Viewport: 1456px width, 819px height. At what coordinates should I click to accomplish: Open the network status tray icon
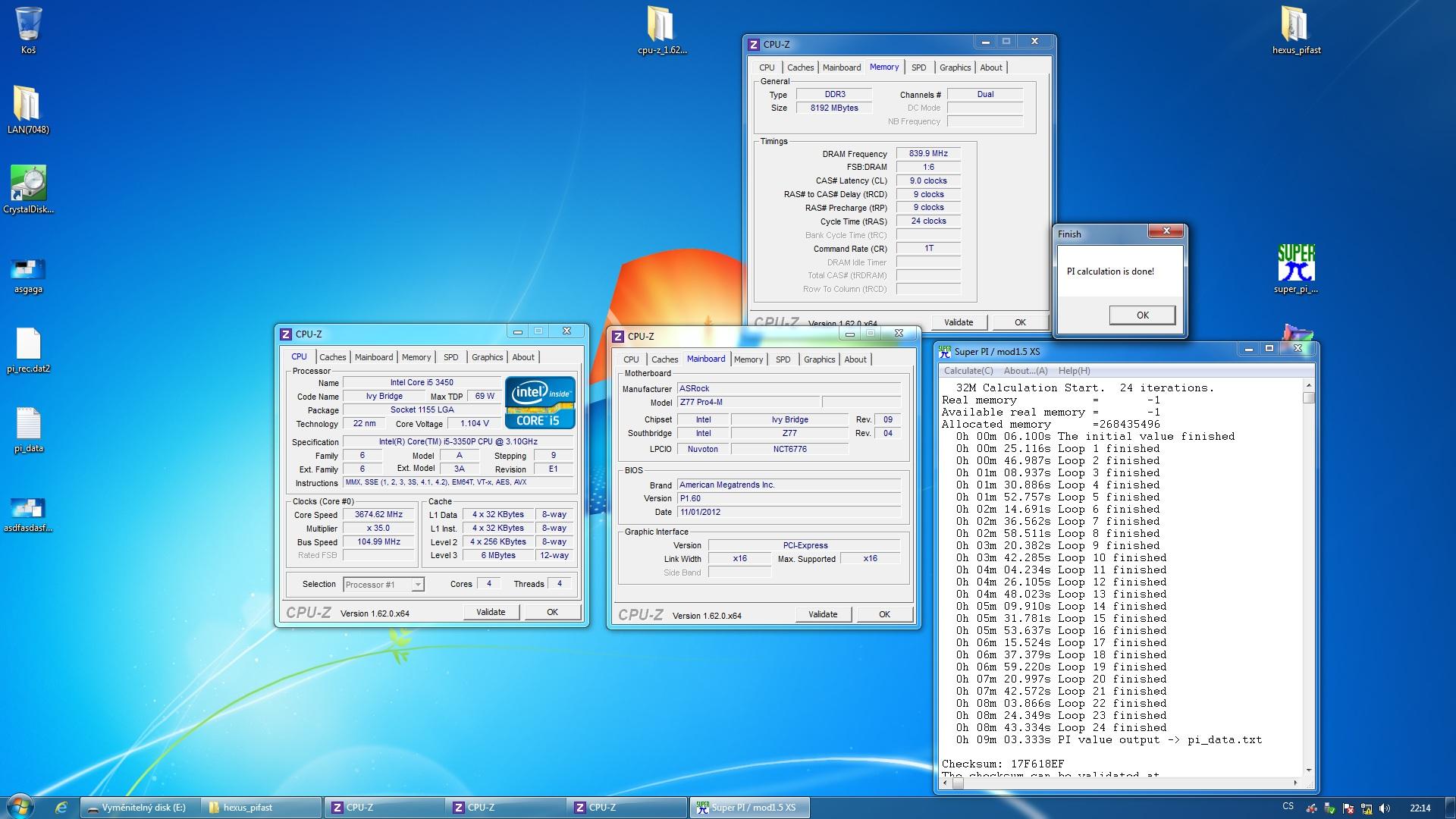click(x=1367, y=808)
